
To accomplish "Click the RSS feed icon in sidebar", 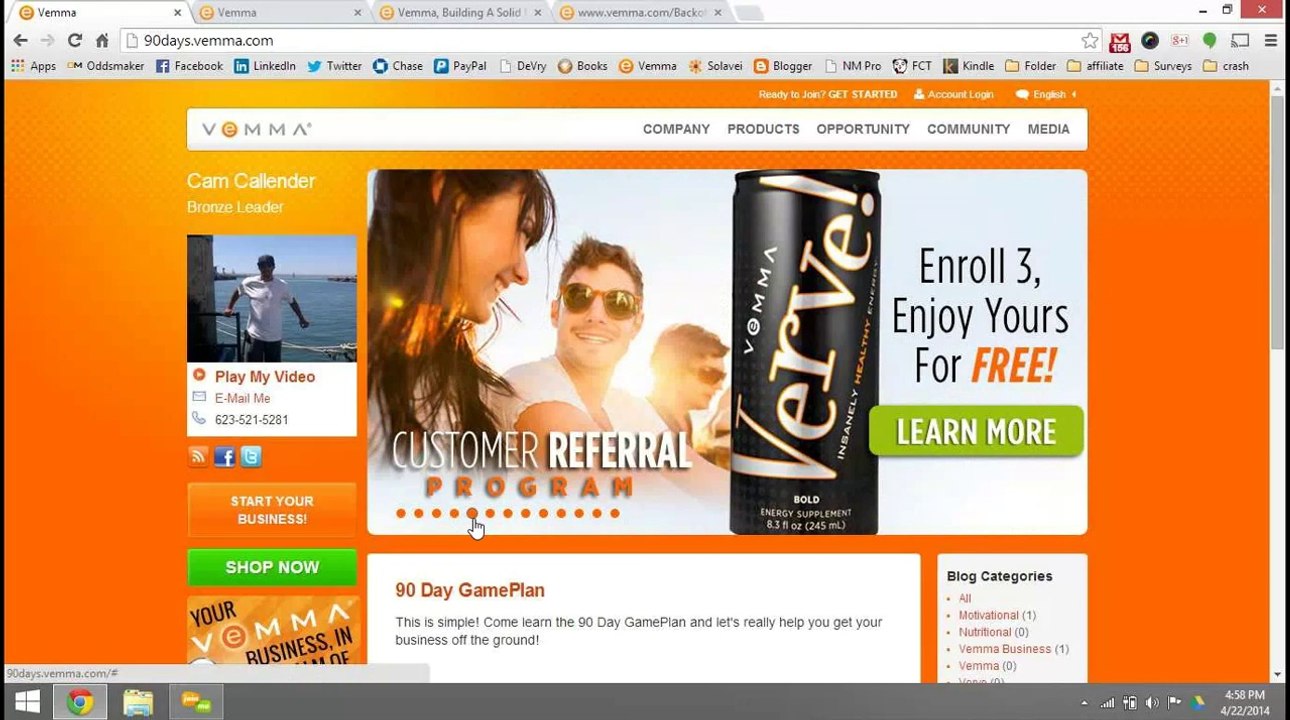I will coord(198,457).
